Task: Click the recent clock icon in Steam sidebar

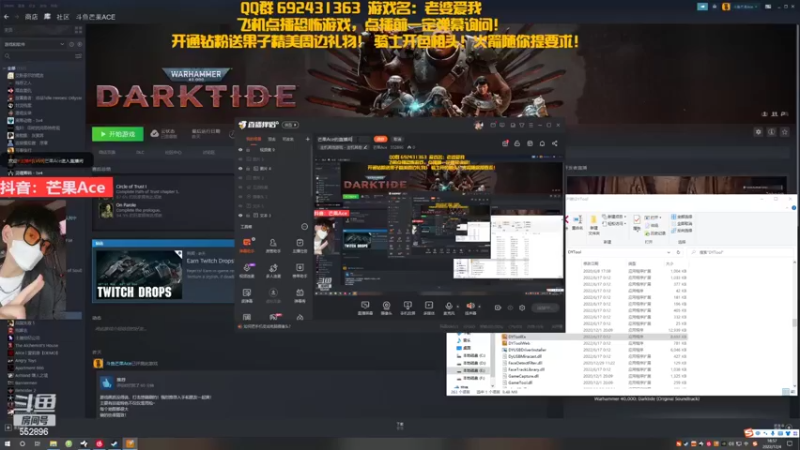Action: [x=71, y=44]
